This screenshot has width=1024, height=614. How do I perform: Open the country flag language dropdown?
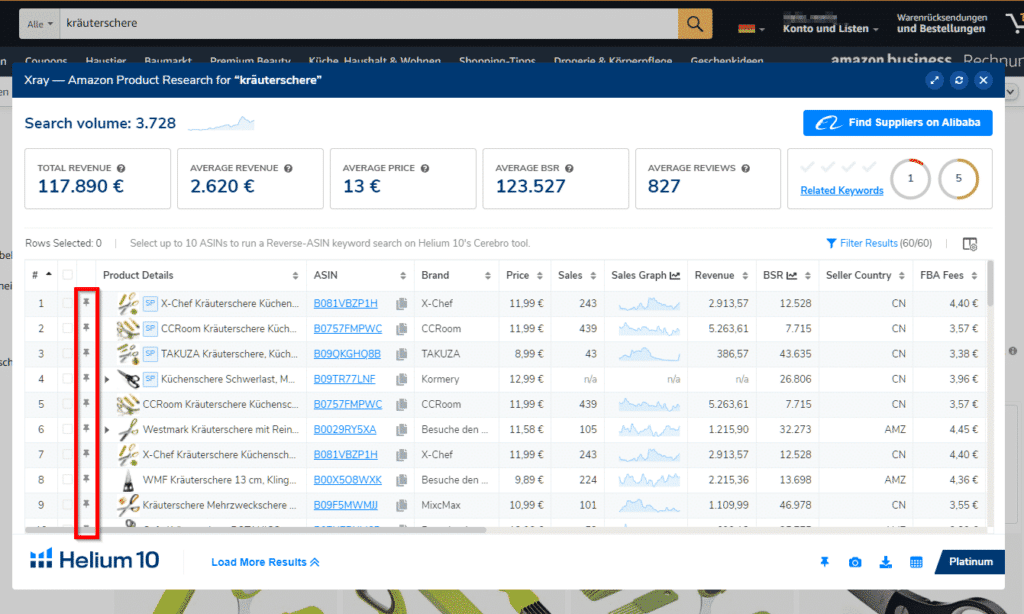(x=751, y=28)
